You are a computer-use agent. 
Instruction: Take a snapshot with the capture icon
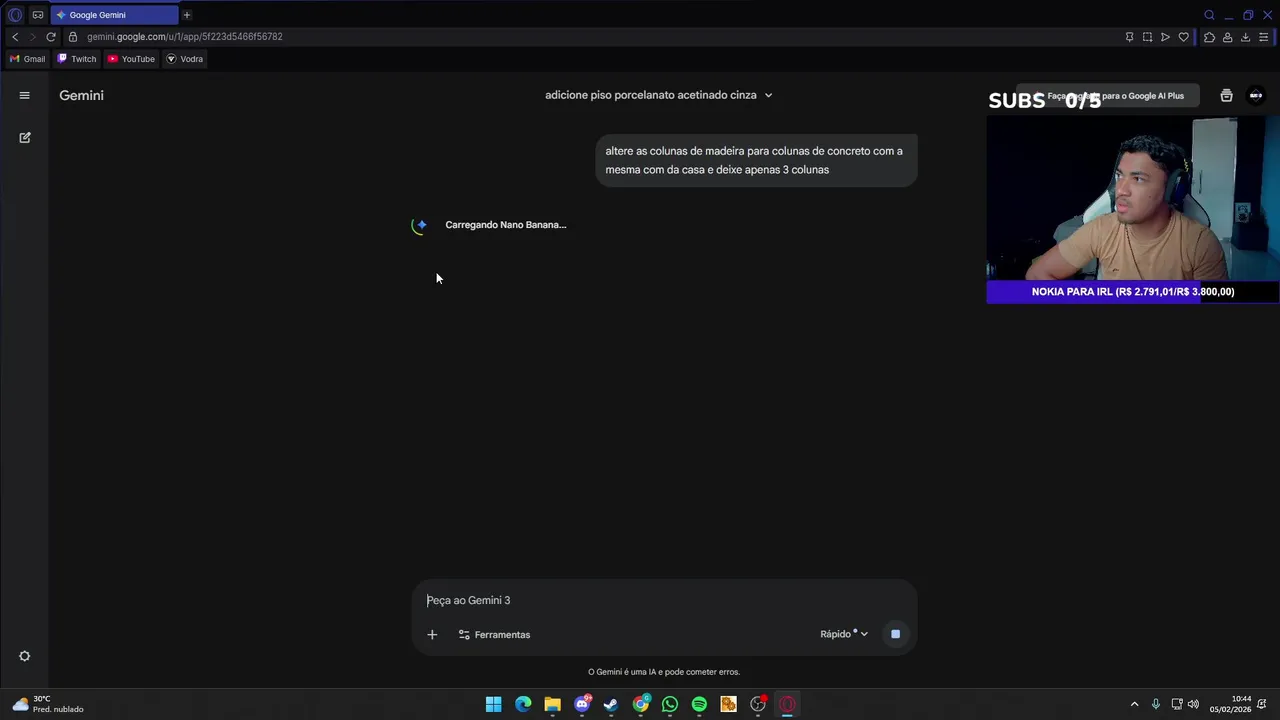point(1147,37)
